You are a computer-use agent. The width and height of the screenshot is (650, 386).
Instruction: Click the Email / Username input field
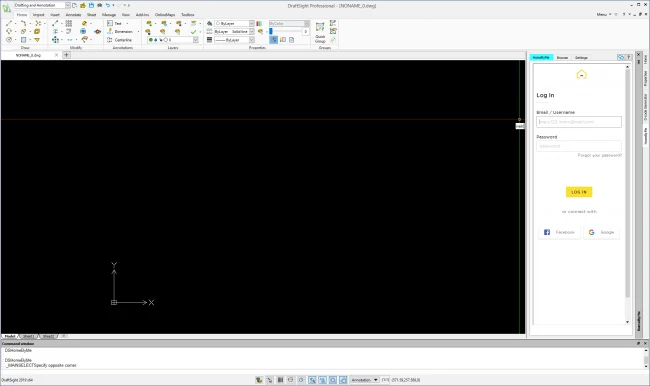(579, 122)
